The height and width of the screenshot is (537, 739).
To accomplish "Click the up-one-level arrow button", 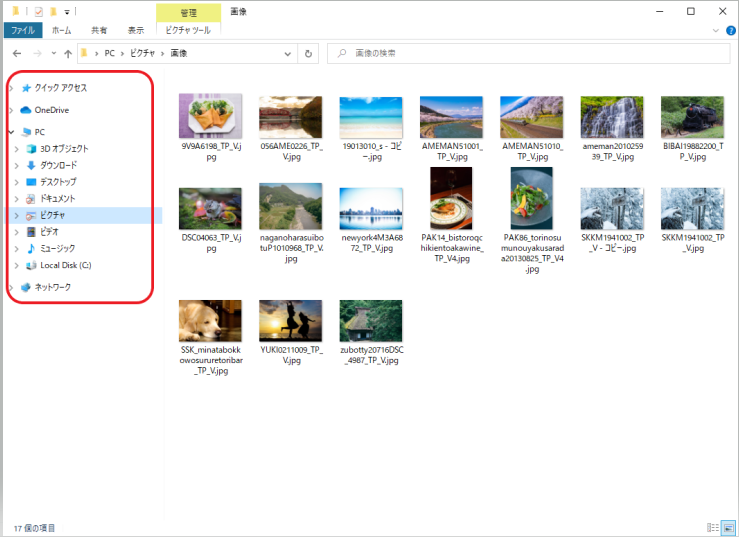I will [67, 53].
